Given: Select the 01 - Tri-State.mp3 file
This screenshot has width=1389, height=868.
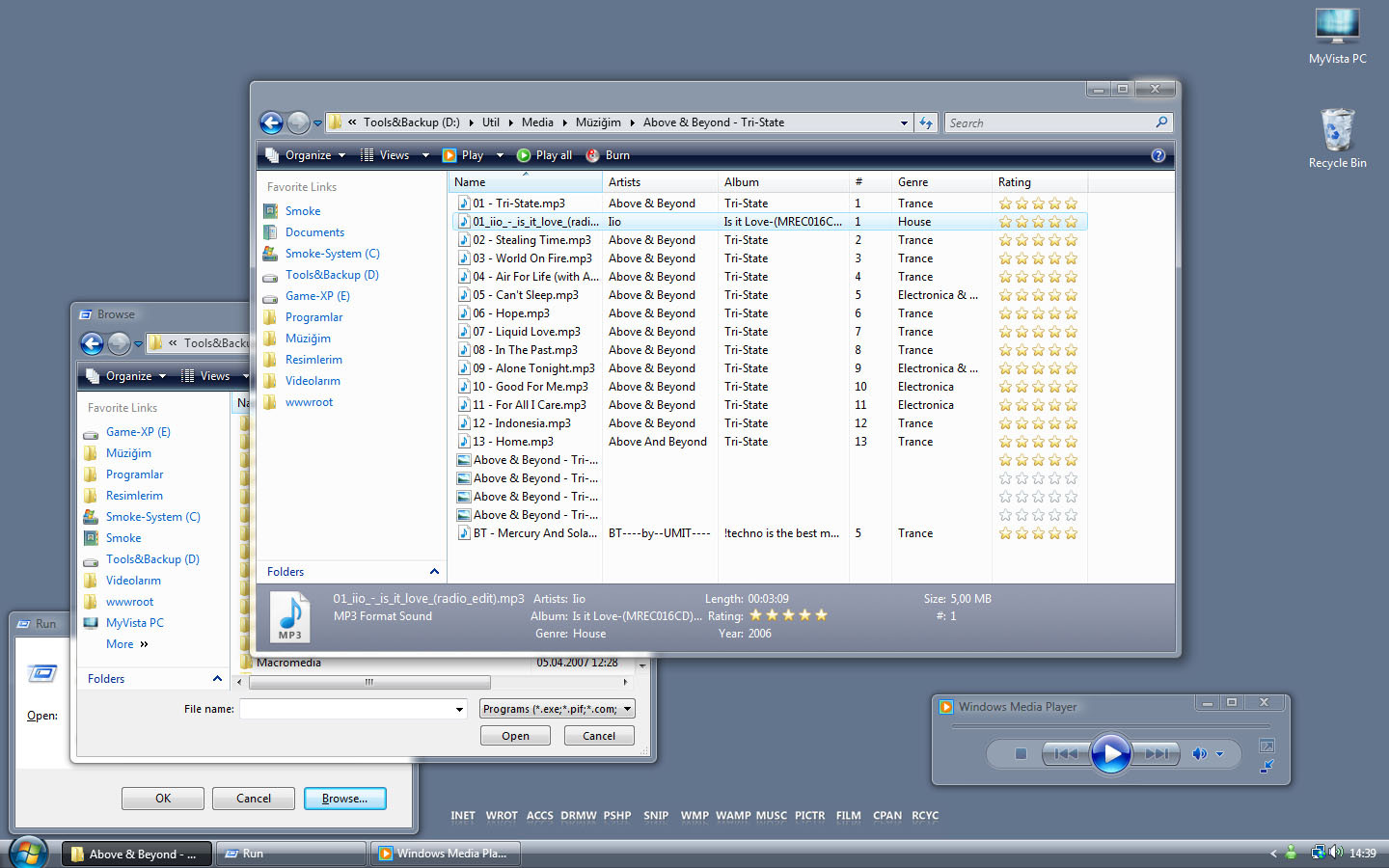Looking at the screenshot, I should coord(519,203).
